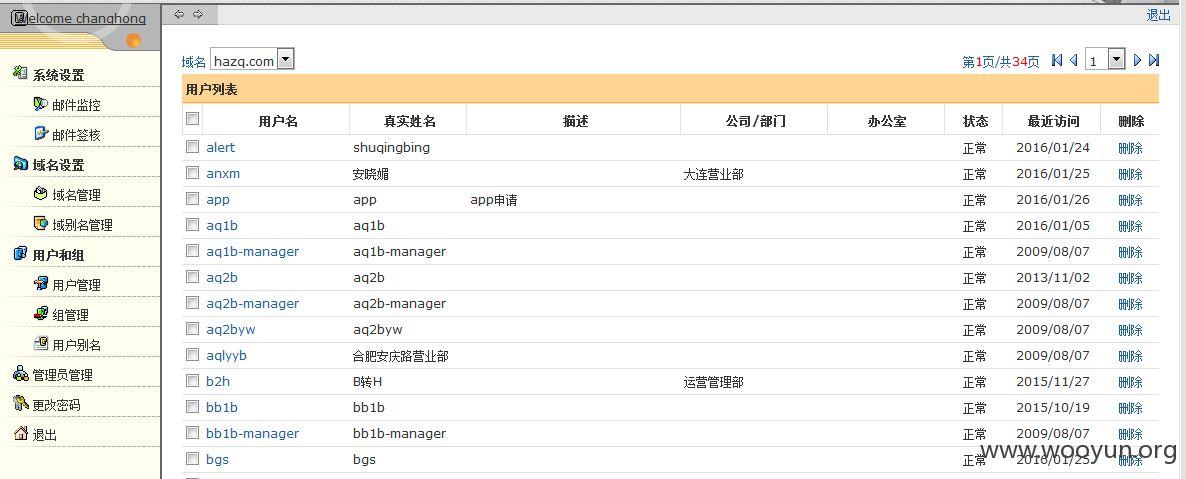Open user link aq1b-manager

(x=253, y=251)
